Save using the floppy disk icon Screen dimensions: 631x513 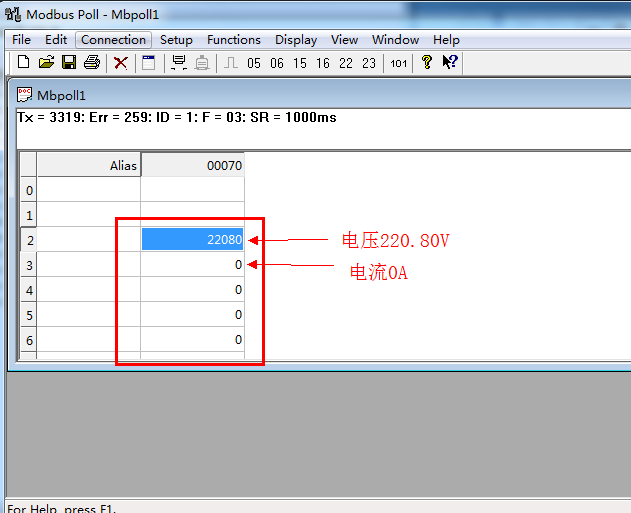[x=69, y=63]
